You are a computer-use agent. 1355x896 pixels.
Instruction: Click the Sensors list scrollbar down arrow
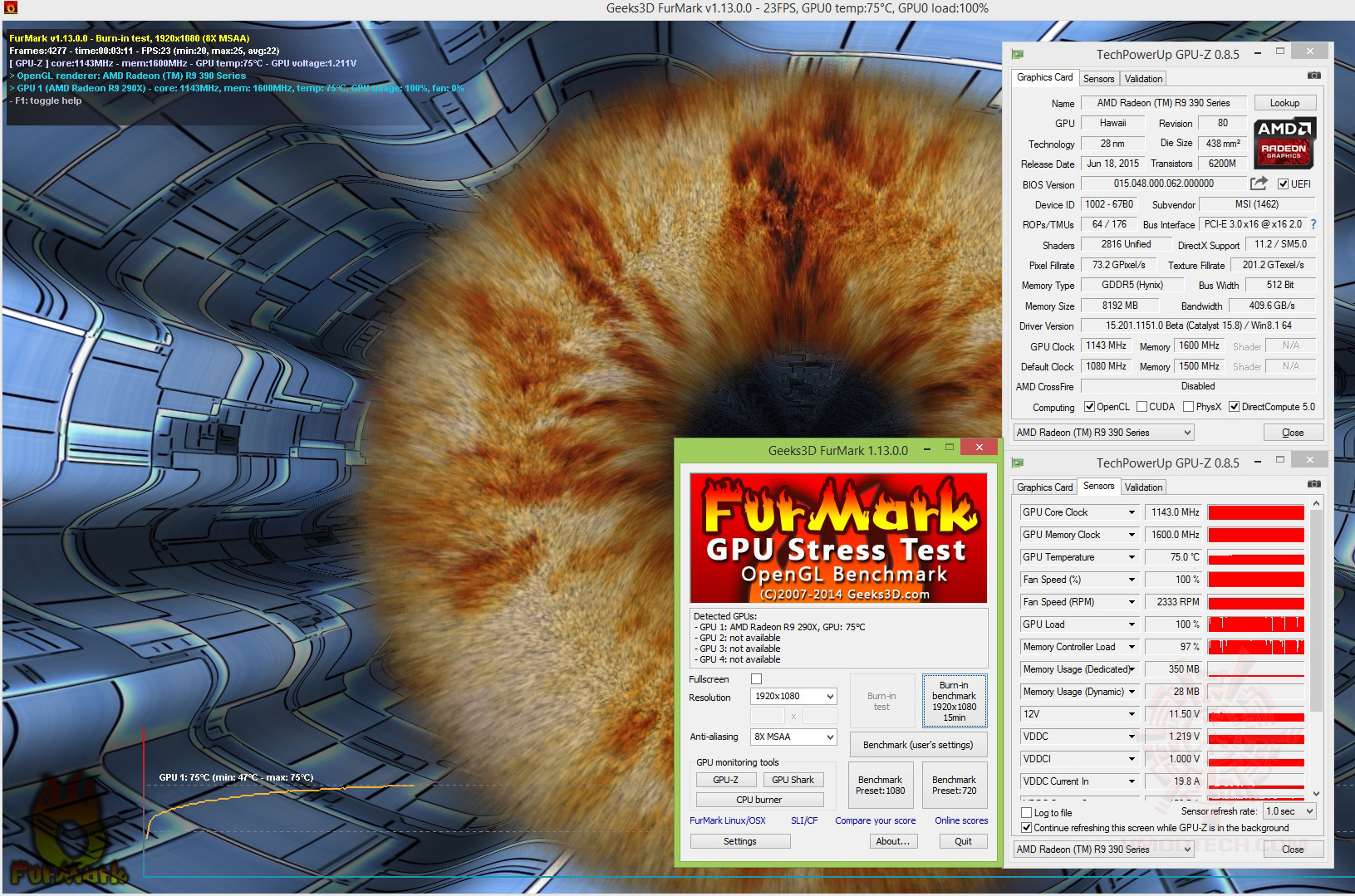[x=1316, y=793]
